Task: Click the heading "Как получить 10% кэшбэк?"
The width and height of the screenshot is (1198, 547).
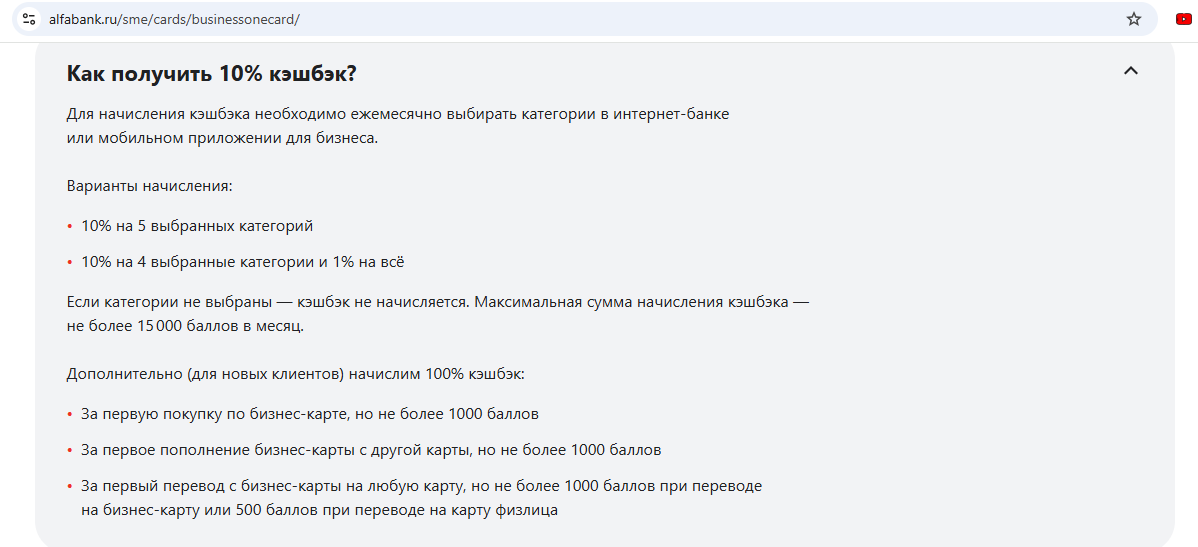Action: [x=211, y=74]
